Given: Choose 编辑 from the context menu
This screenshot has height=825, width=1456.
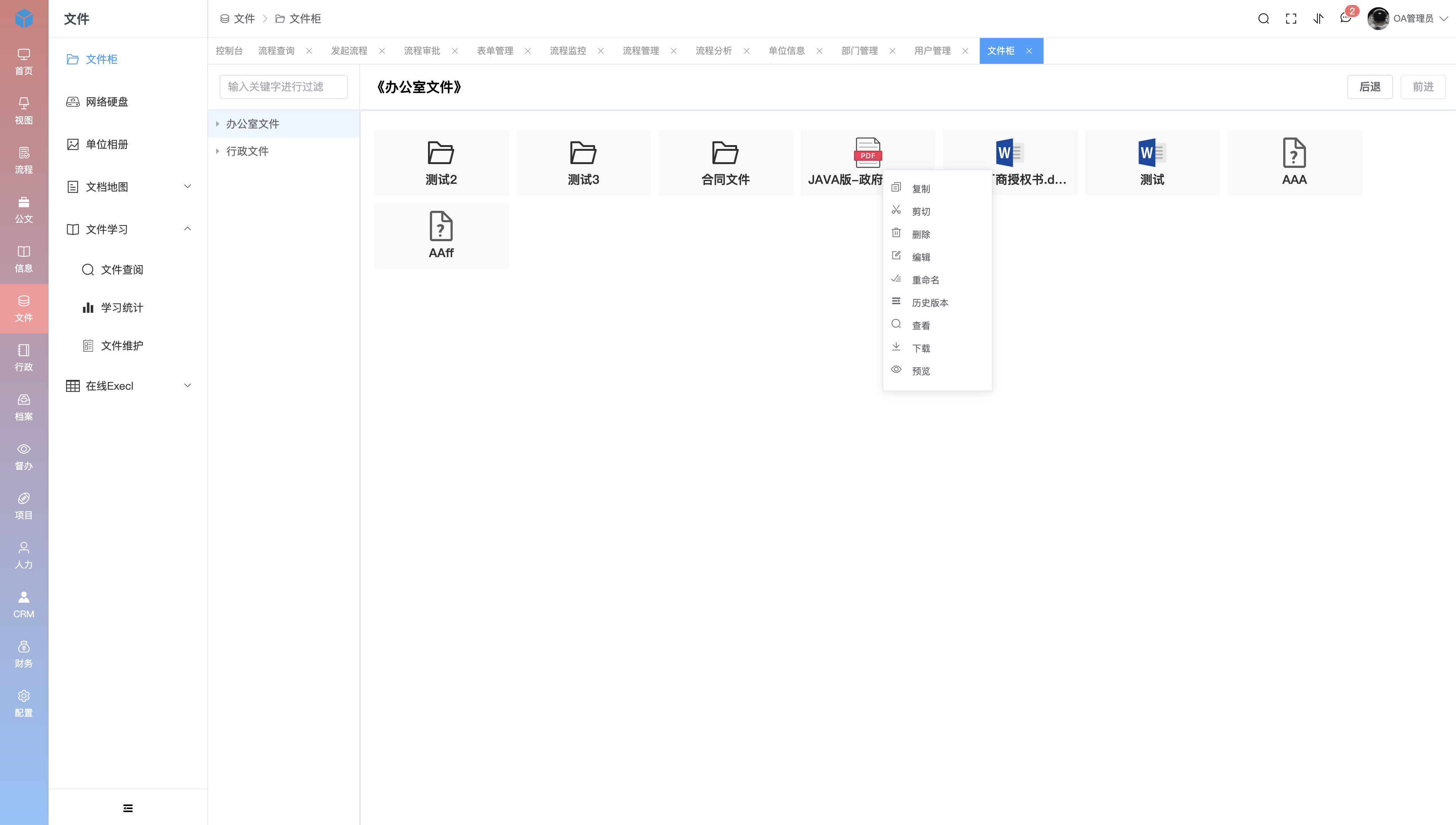Looking at the screenshot, I should [x=937, y=257].
